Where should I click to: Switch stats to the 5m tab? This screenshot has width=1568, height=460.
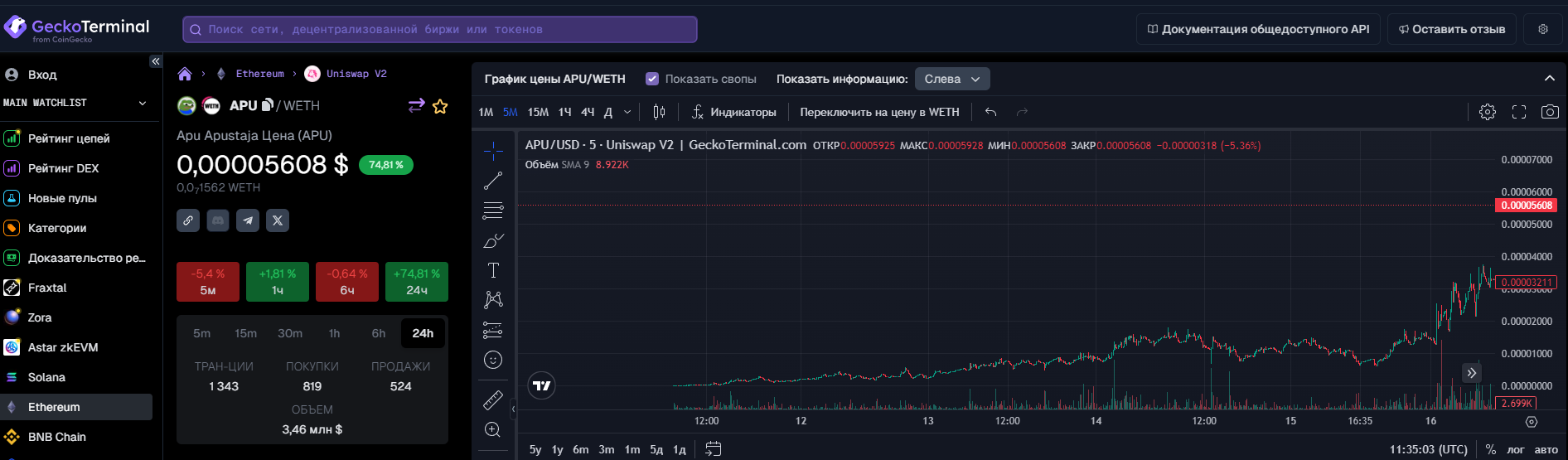[x=202, y=333]
